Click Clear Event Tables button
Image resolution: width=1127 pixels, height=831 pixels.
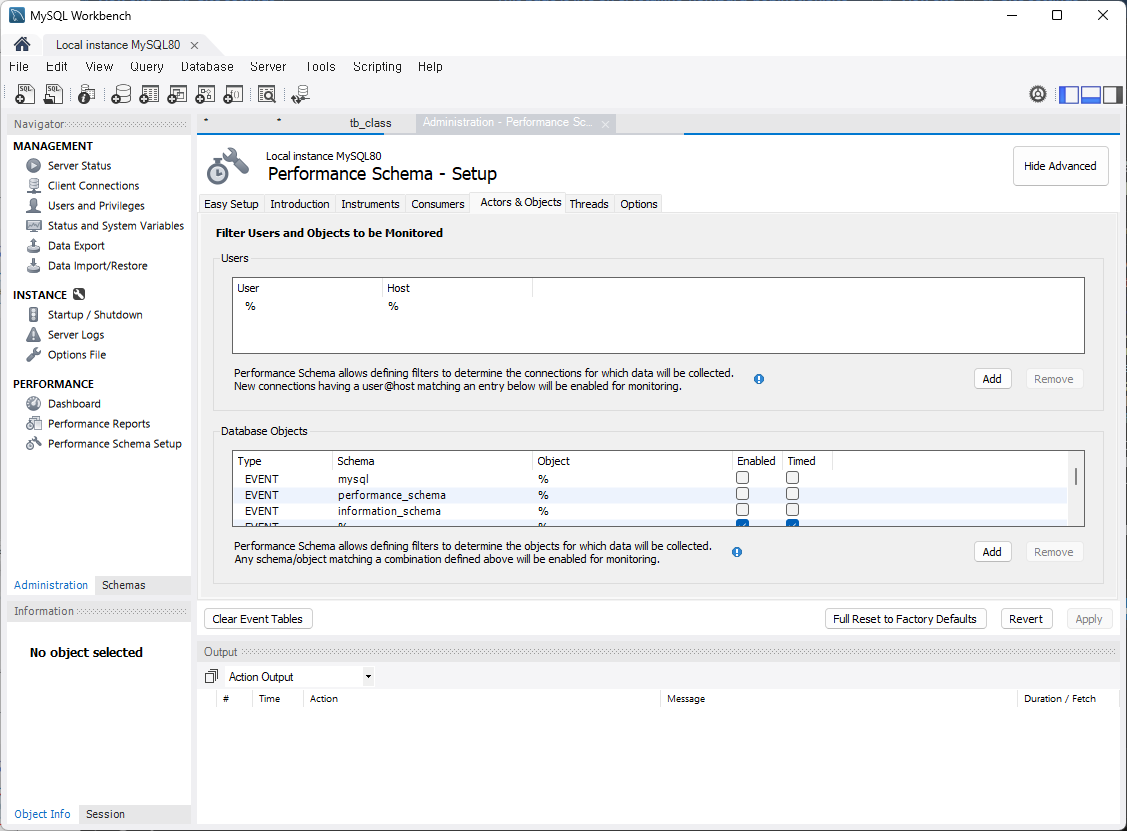pyautogui.click(x=258, y=619)
